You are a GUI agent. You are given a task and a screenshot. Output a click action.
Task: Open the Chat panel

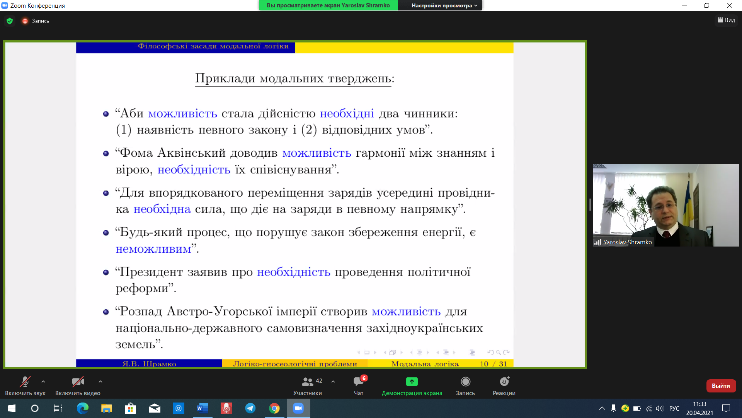click(358, 383)
